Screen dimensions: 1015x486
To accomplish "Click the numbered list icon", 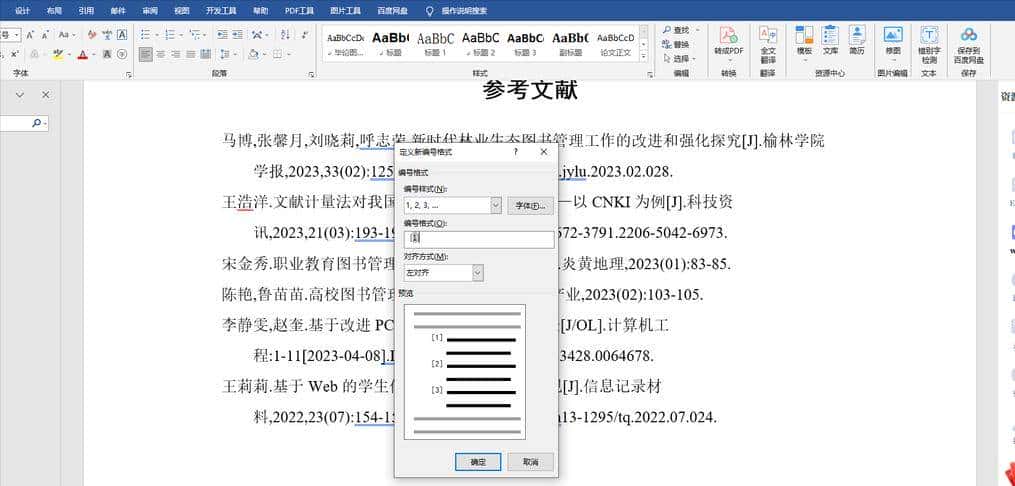I will coord(170,35).
